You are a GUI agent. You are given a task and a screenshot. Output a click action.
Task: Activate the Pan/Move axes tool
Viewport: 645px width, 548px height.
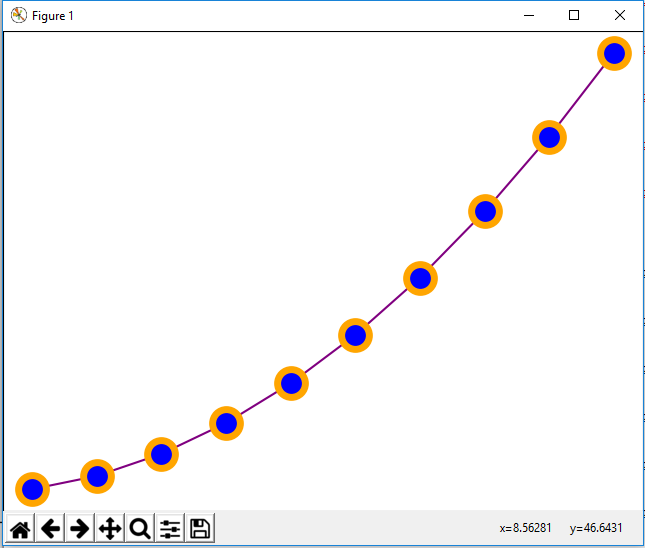tap(110, 528)
